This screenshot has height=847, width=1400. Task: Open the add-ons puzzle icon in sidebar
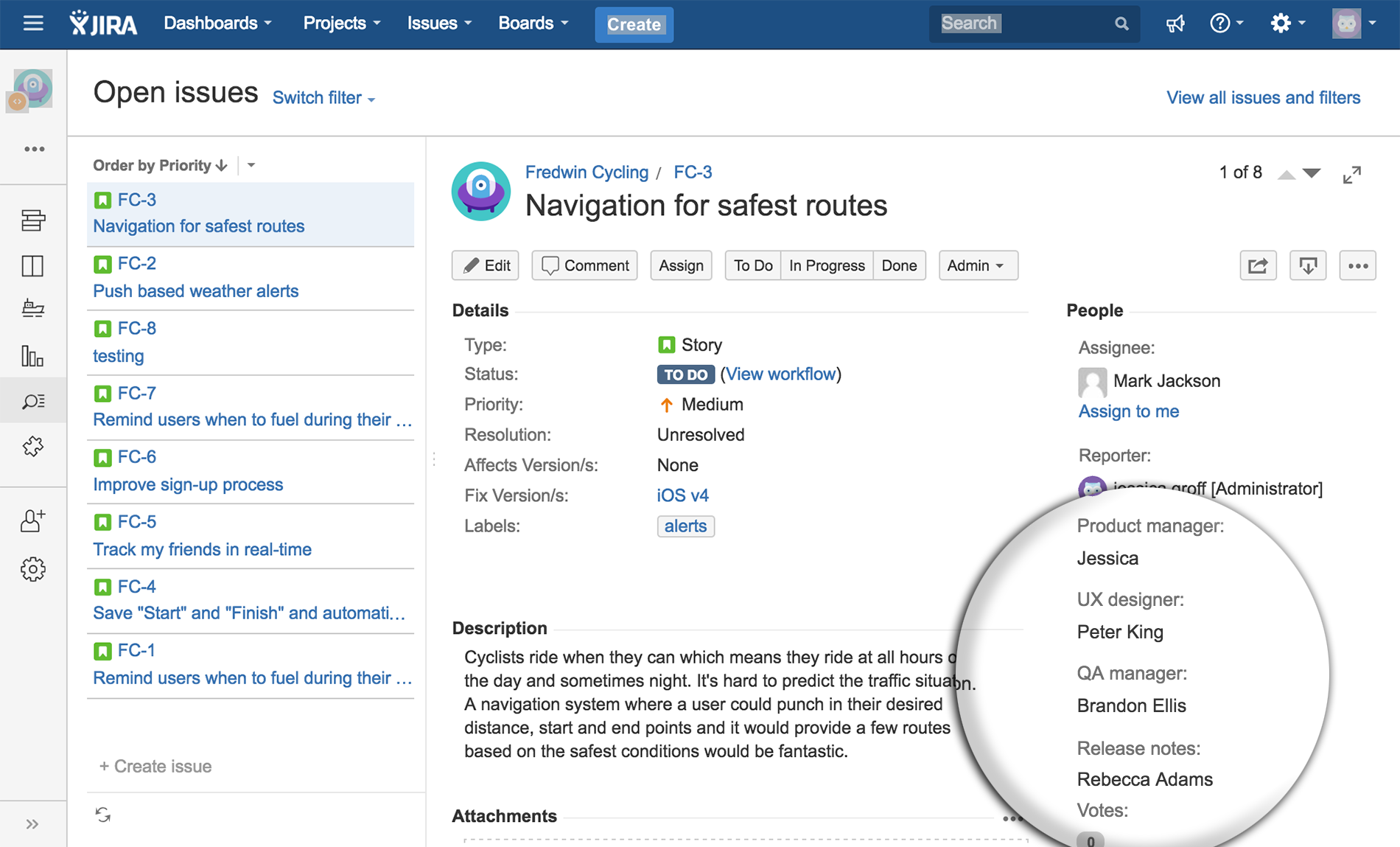[33, 447]
